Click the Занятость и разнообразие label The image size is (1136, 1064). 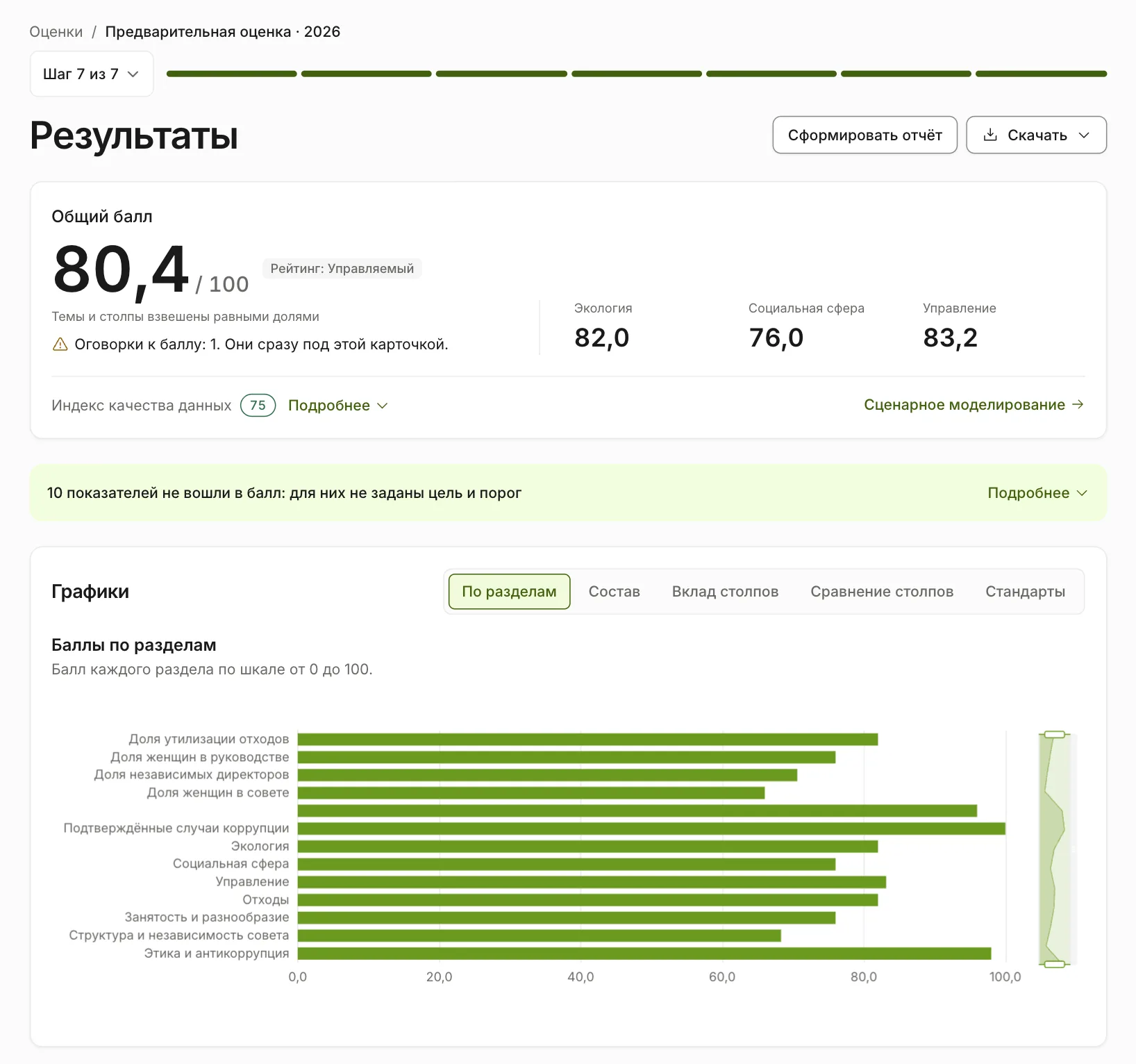[x=207, y=917]
